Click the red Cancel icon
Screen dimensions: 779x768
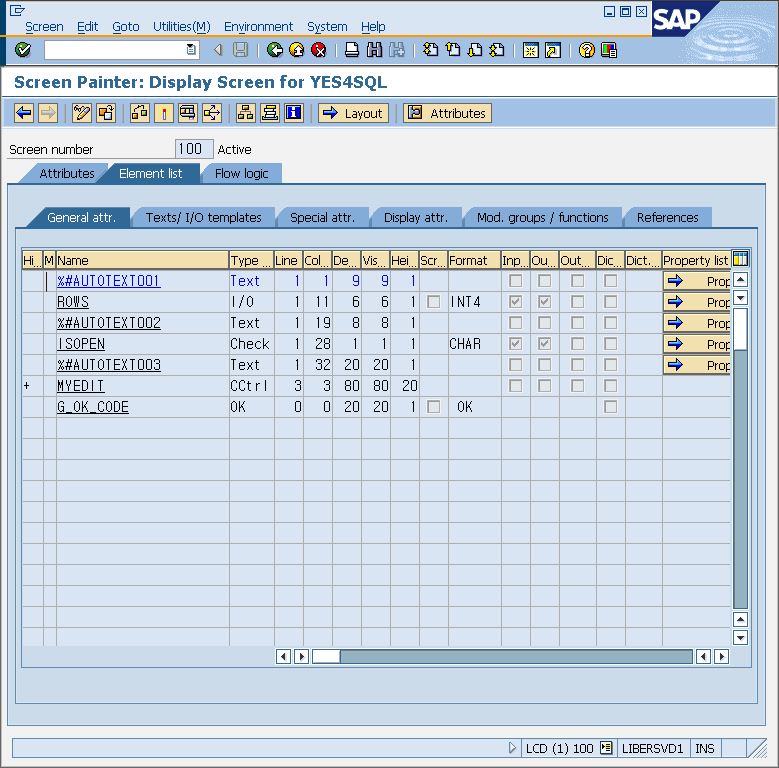(318, 50)
